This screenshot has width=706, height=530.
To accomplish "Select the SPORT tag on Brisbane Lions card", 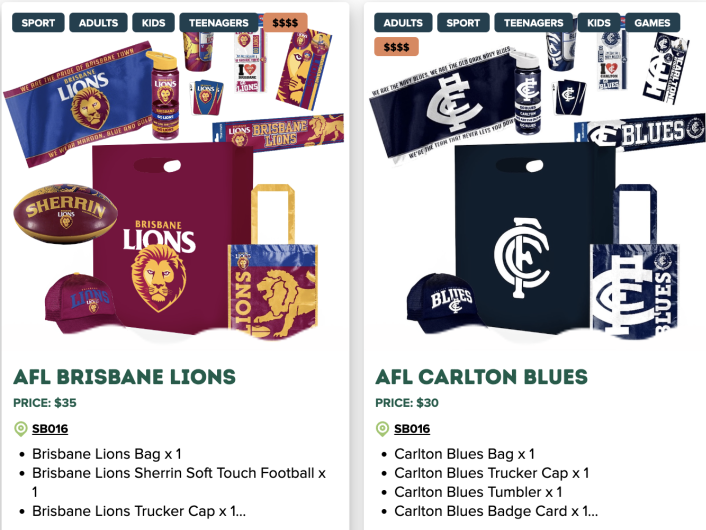I will [38, 23].
